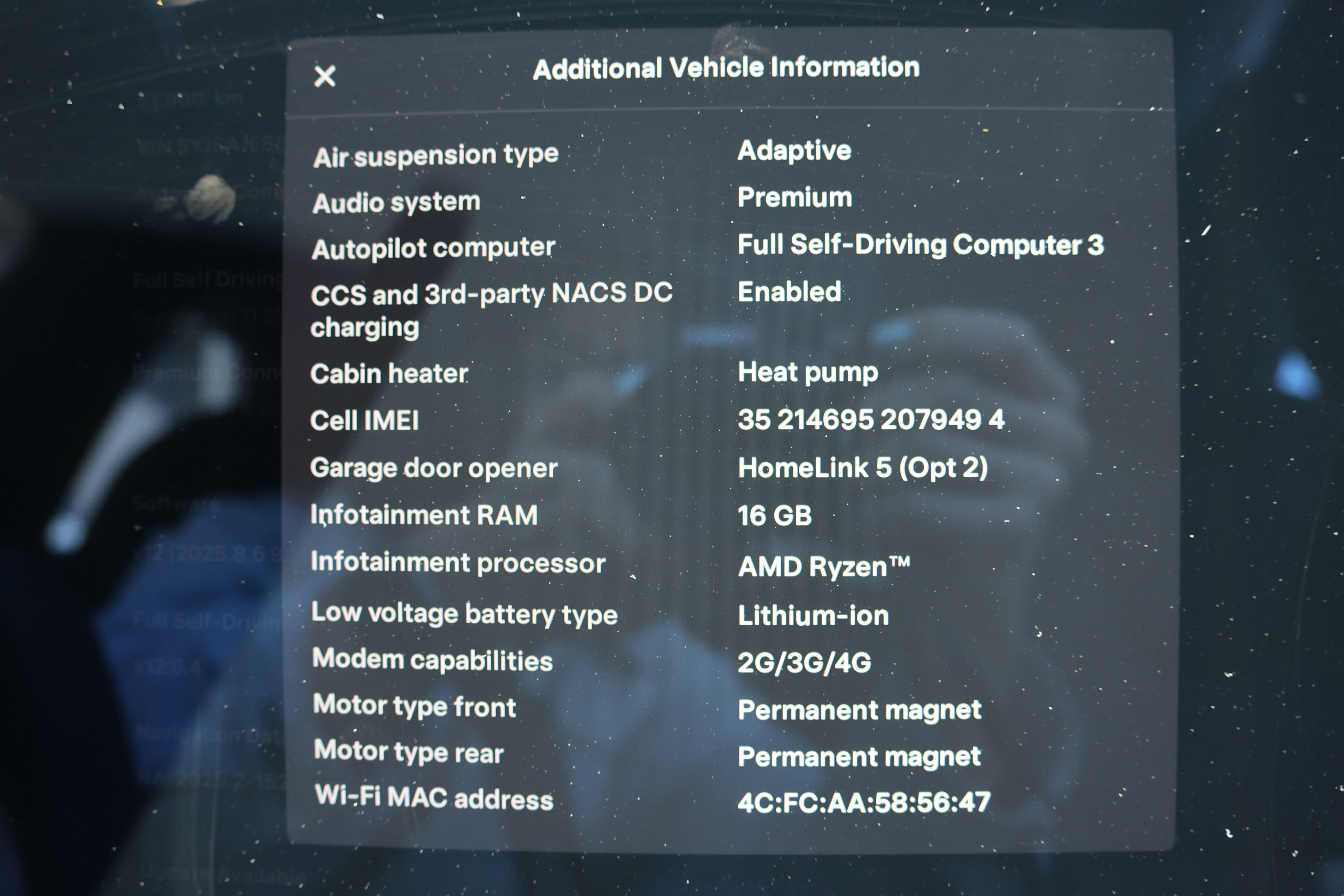
Task: Tap the Enabled charging status value
Action: coord(789,292)
